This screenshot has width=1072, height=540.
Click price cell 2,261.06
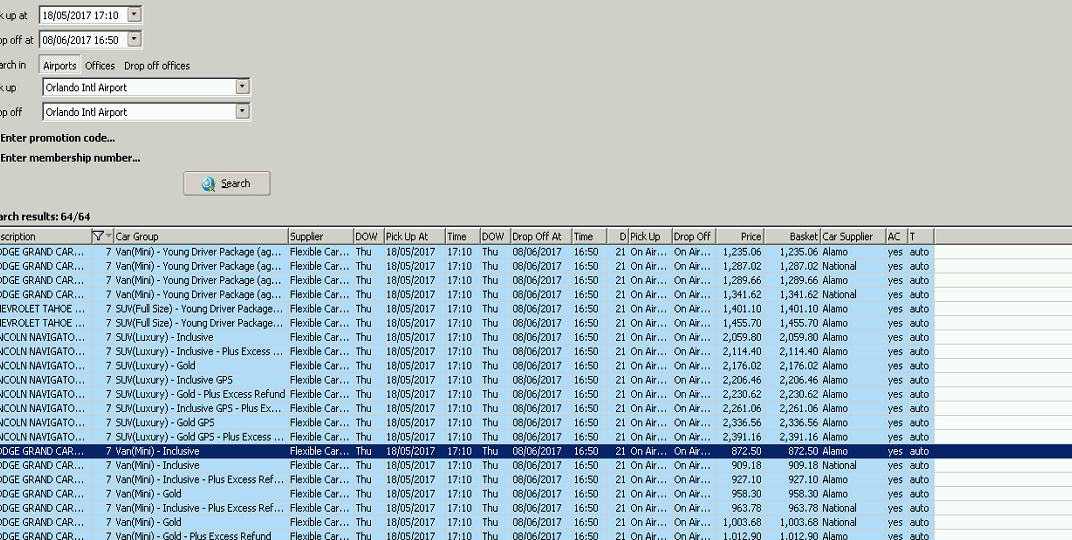coord(741,408)
